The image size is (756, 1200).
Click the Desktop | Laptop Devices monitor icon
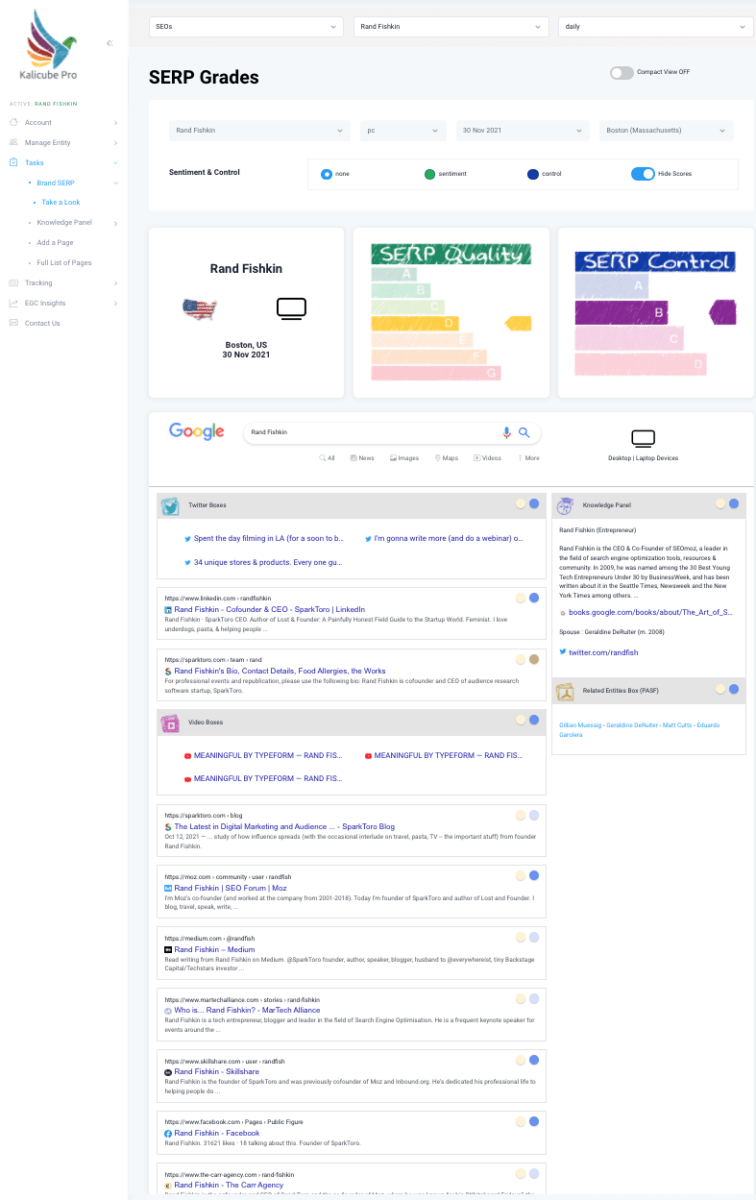pos(643,438)
